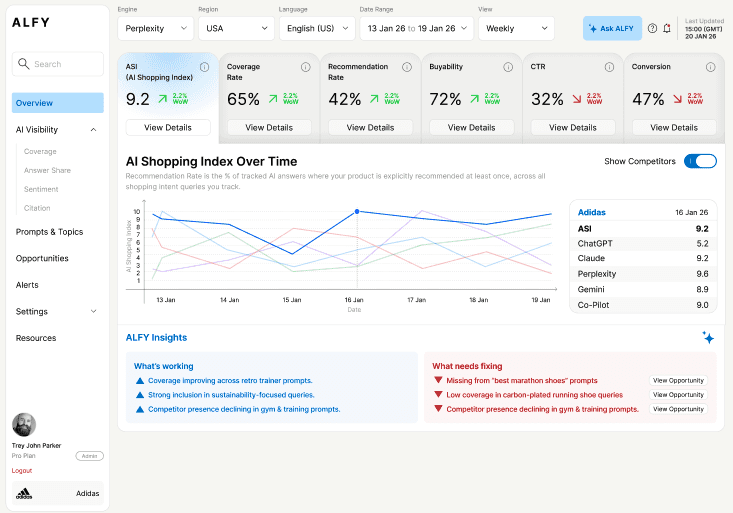View Opportunity for gym & training prompts
The width and height of the screenshot is (733, 513).
click(678, 409)
